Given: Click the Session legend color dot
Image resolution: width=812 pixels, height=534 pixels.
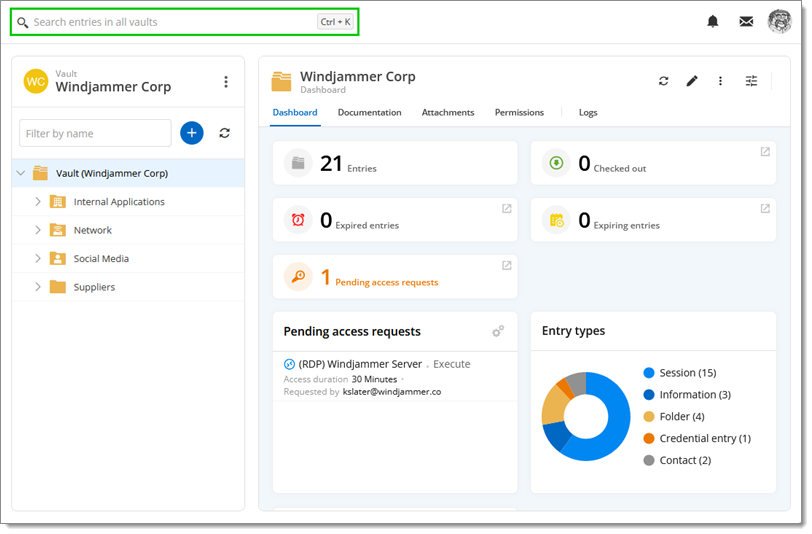Looking at the screenshot, I should [649, 373].
